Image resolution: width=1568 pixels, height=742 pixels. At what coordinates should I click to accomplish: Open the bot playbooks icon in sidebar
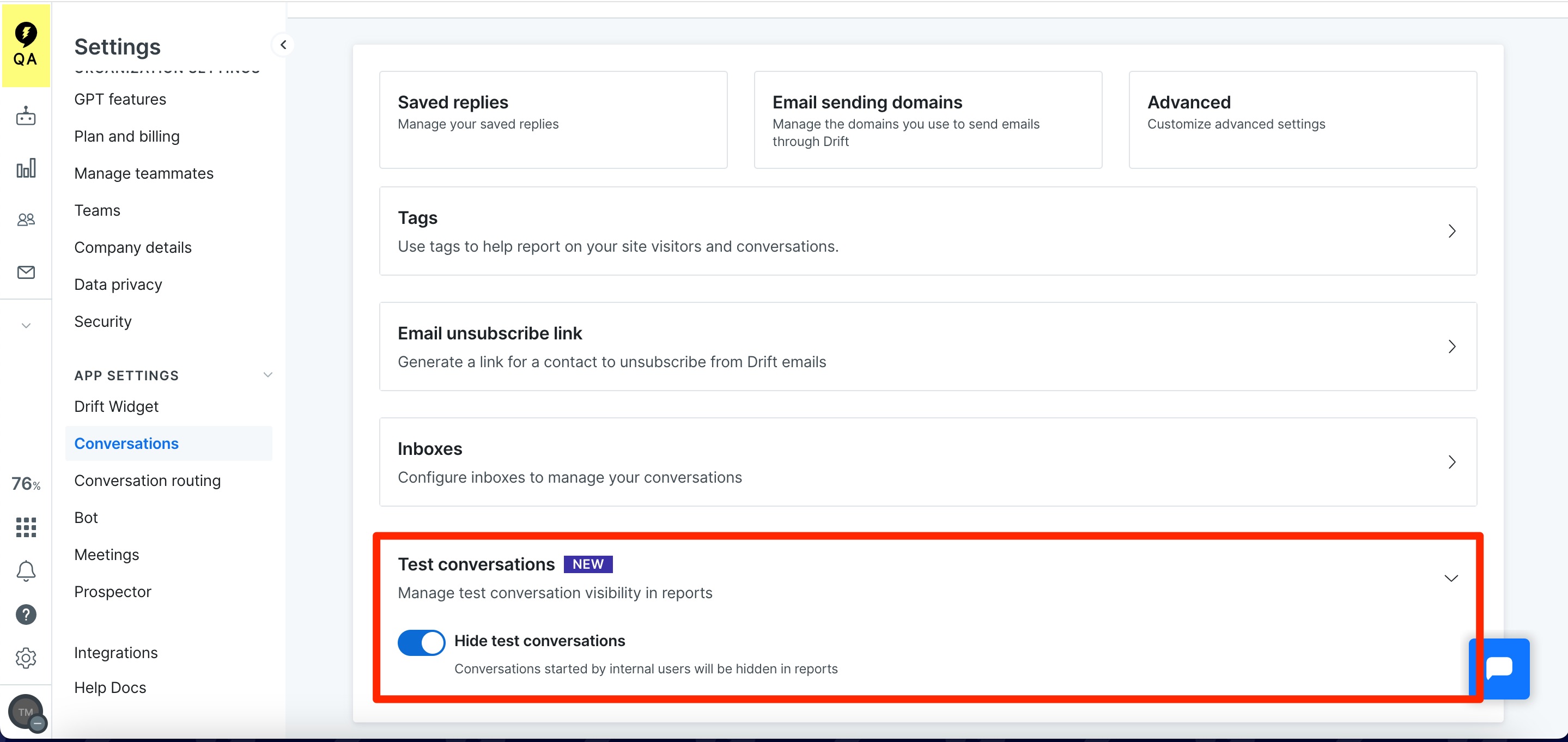tap(26, 115)
